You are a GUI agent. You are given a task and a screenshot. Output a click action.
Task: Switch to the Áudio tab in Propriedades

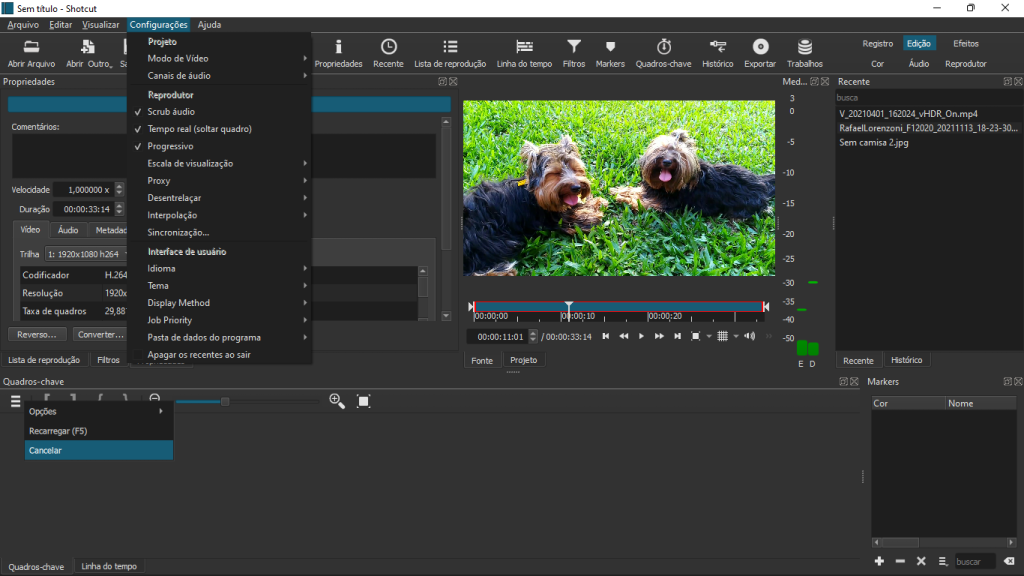coord(67,229)
